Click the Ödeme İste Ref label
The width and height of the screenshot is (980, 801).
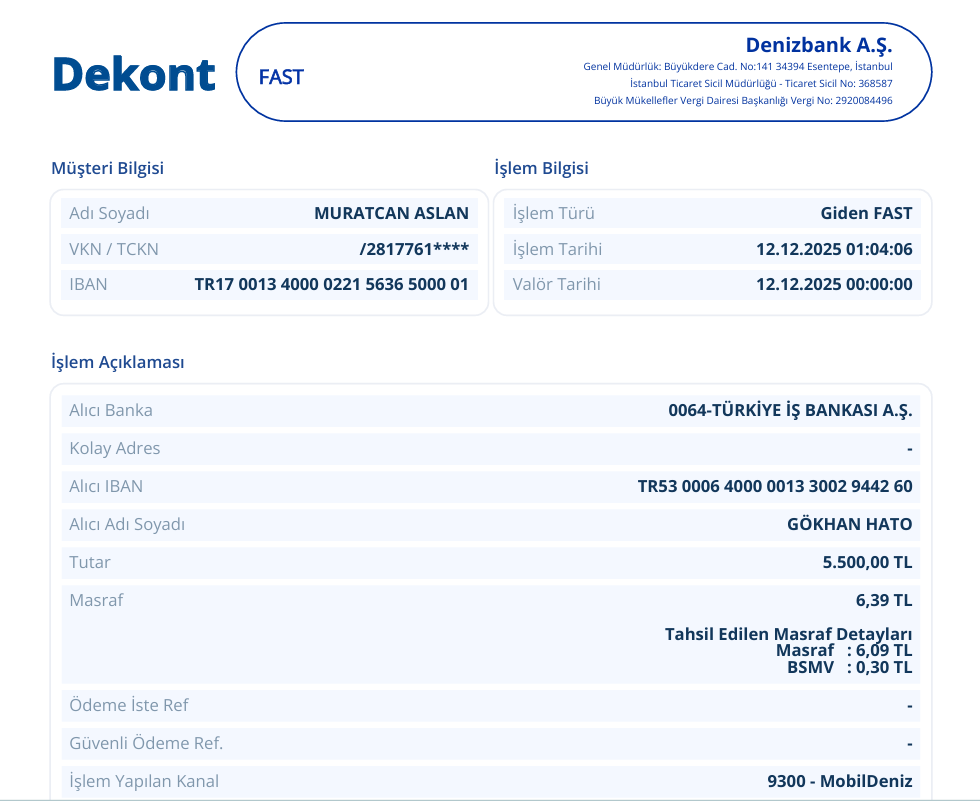(x=129, y=705)
